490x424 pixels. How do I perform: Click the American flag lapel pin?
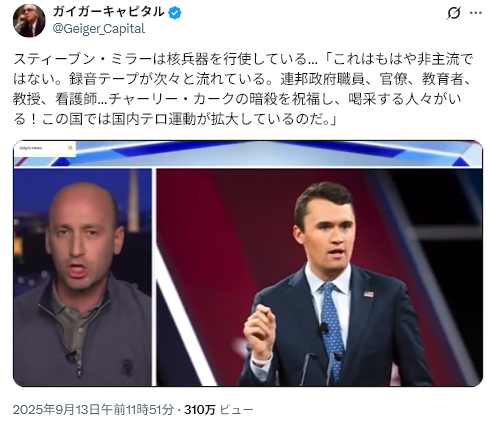tap(368, 294)
